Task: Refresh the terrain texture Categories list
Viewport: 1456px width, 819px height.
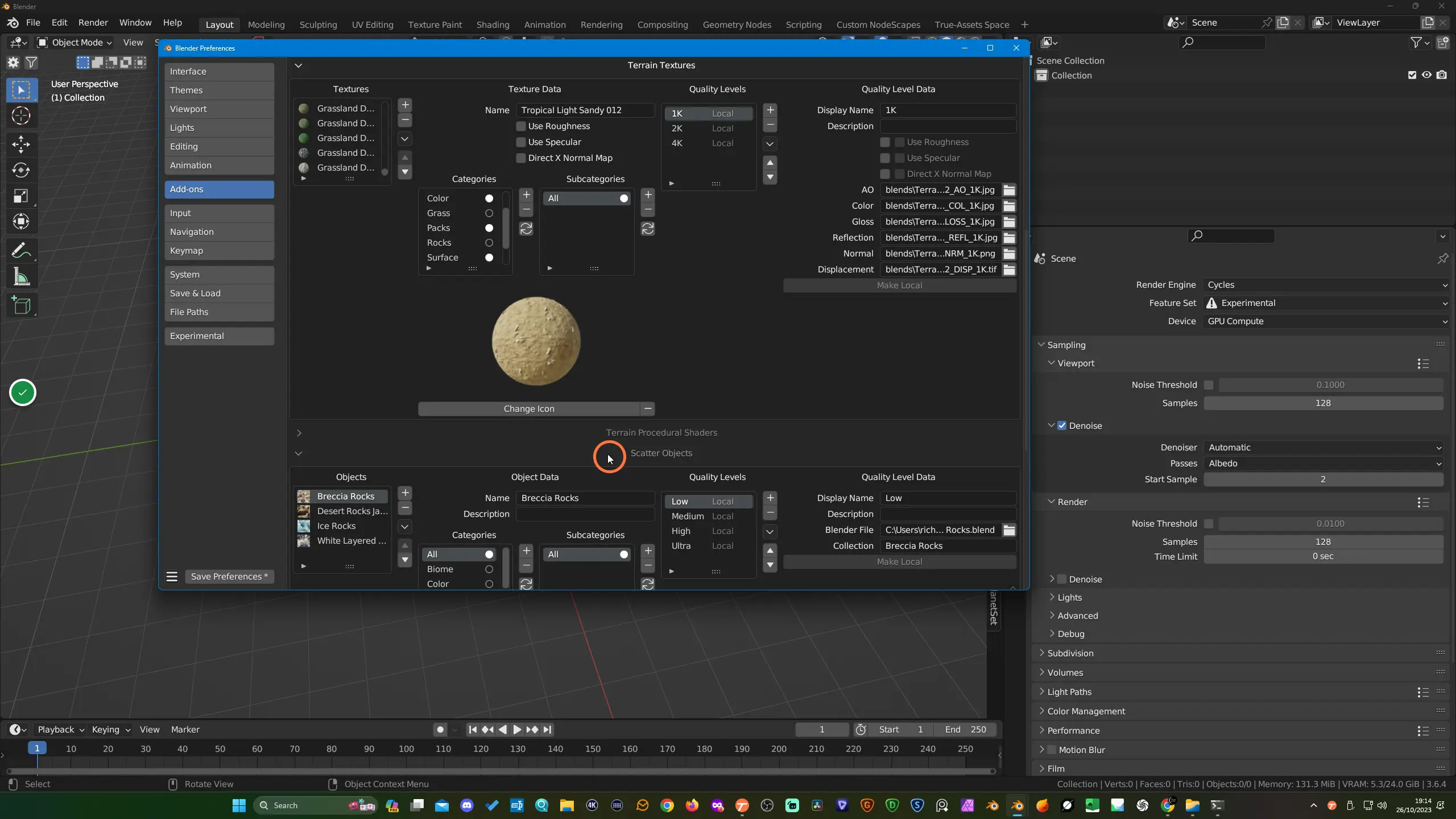Action: (526, 229)
